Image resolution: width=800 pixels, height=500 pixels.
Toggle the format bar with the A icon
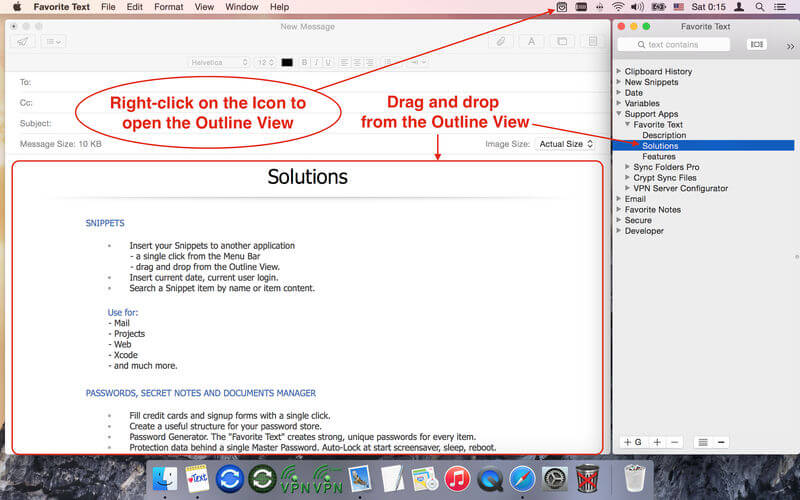pyautogui.click(x=531, y=42)
